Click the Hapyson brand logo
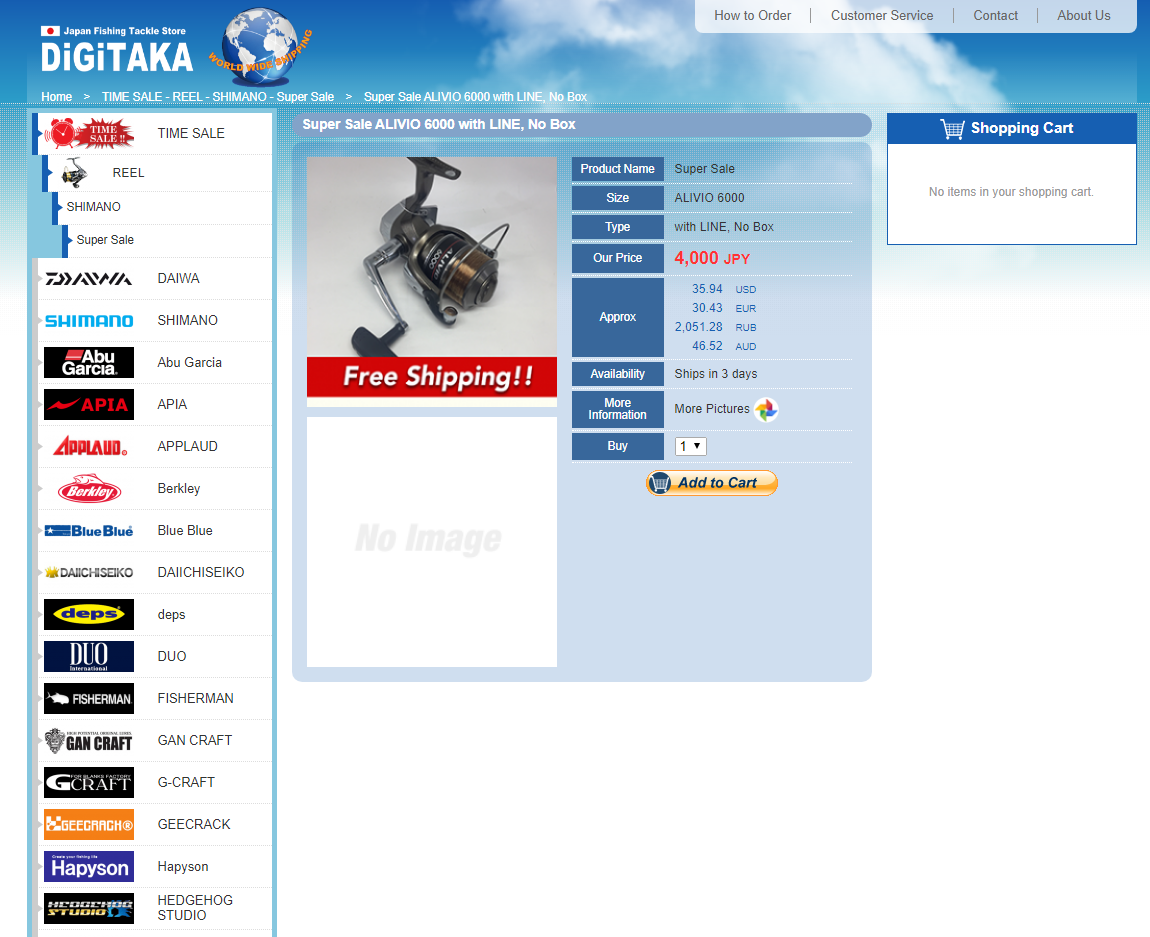Image resolution: width=1150 pixels, height=937 pixels. pos(89,867)
